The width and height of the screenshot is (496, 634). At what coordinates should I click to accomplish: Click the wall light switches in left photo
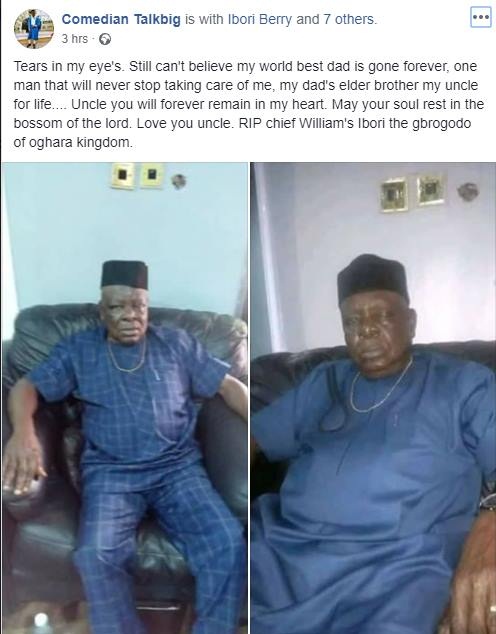[x=137, y=175]
